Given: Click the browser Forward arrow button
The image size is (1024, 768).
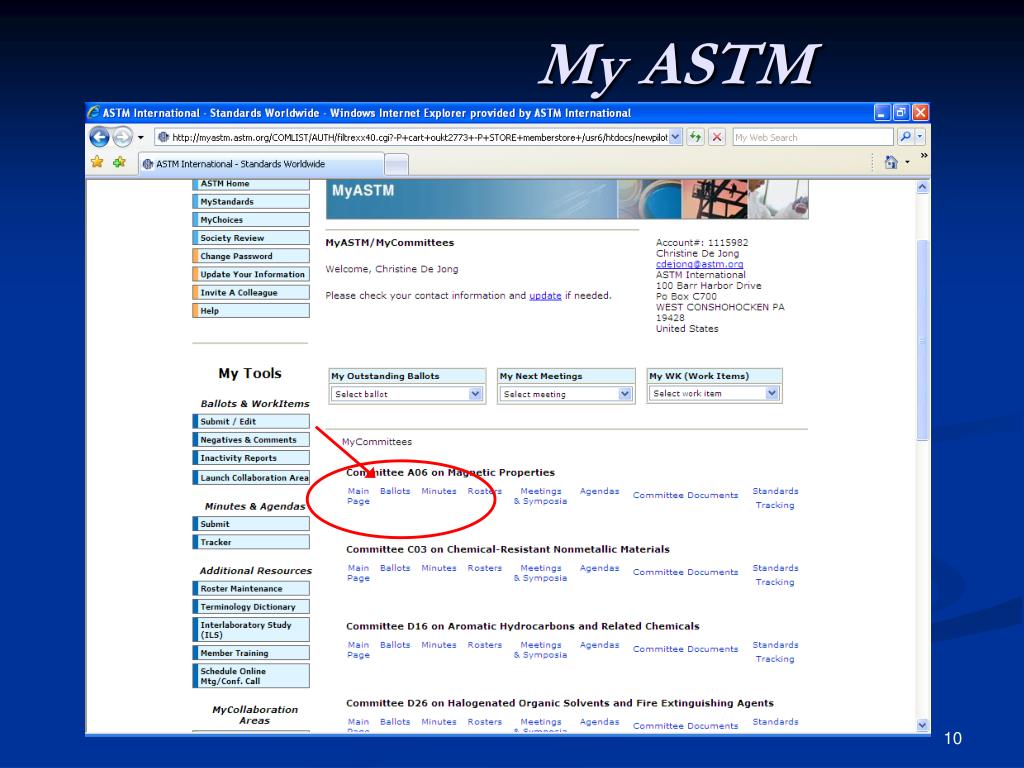Looking at the screenshot, I should tap(122, 137).
